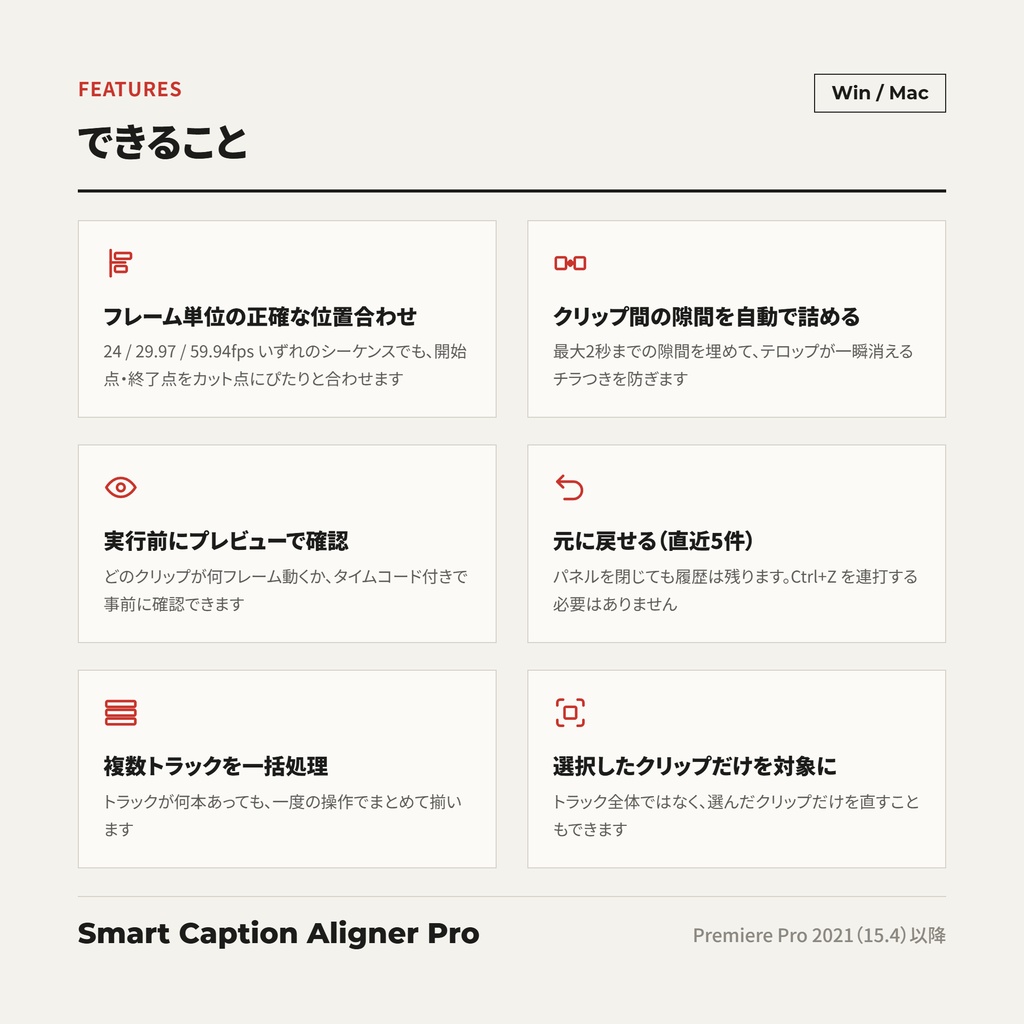The height and width of the screenshot is (1024, 1024).
Task: Click the トラックが何本あっても description
Action: (x=283, y=815)
